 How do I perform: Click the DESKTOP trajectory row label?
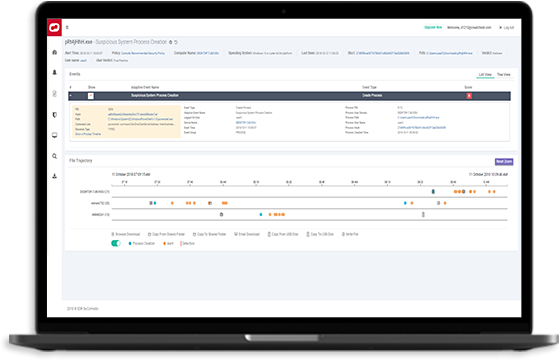[x=94, y=192]
